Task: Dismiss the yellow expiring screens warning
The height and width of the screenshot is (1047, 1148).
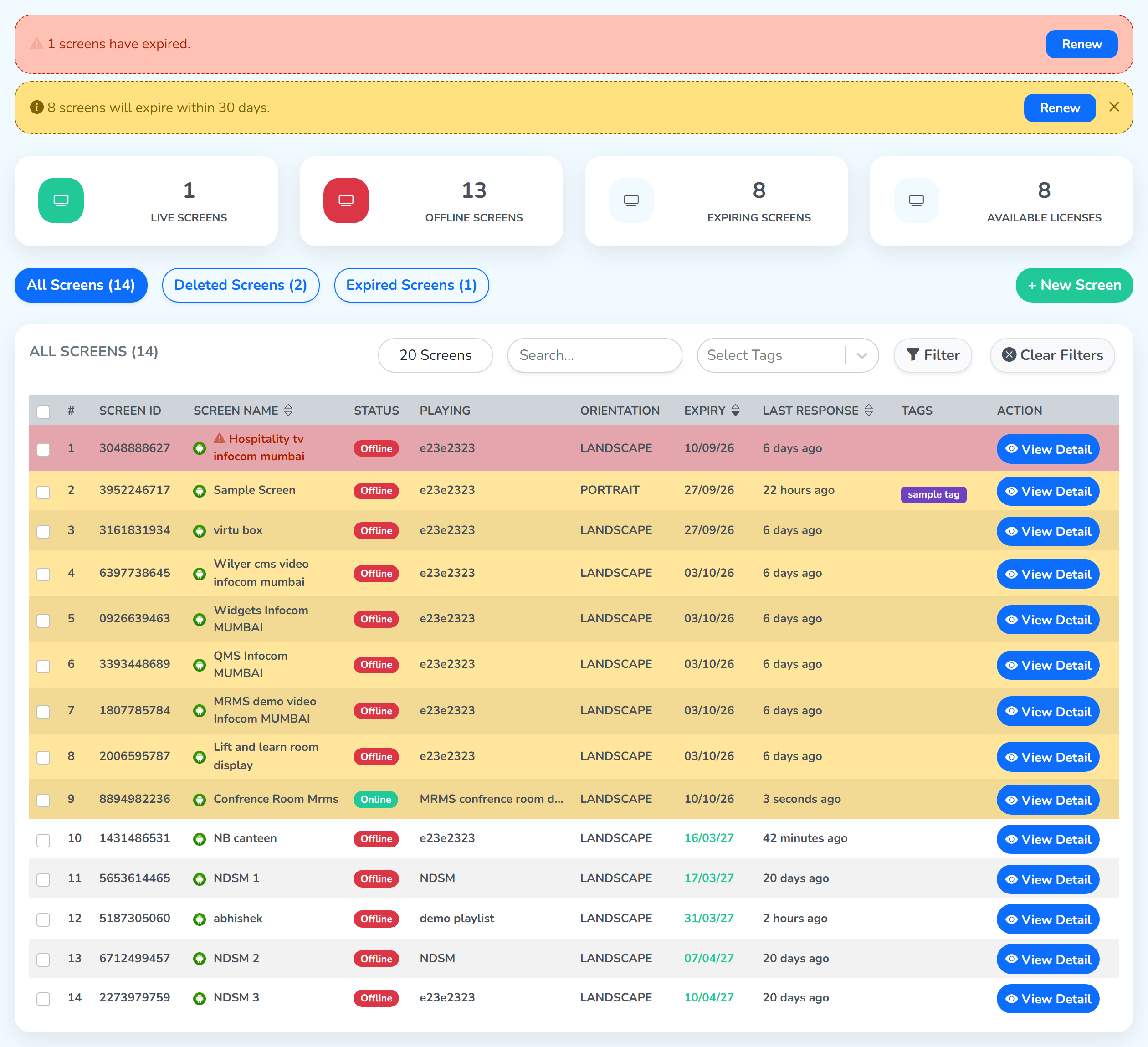Action: click(1114, 107)
